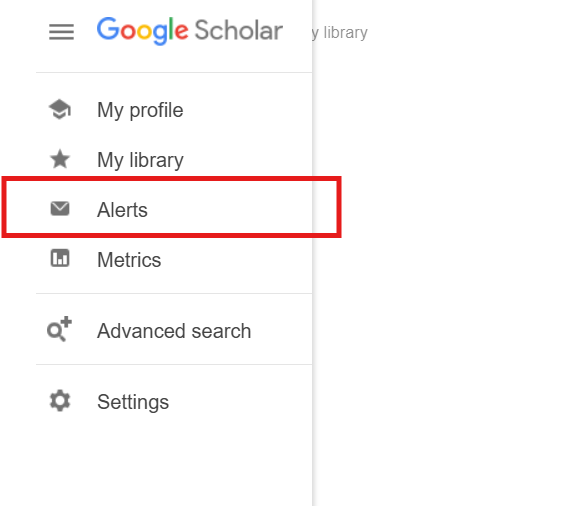This screenshot has width=574, height=506.
Task: Click the bar chart Metrics icon
Action: [x=60, y=258]
